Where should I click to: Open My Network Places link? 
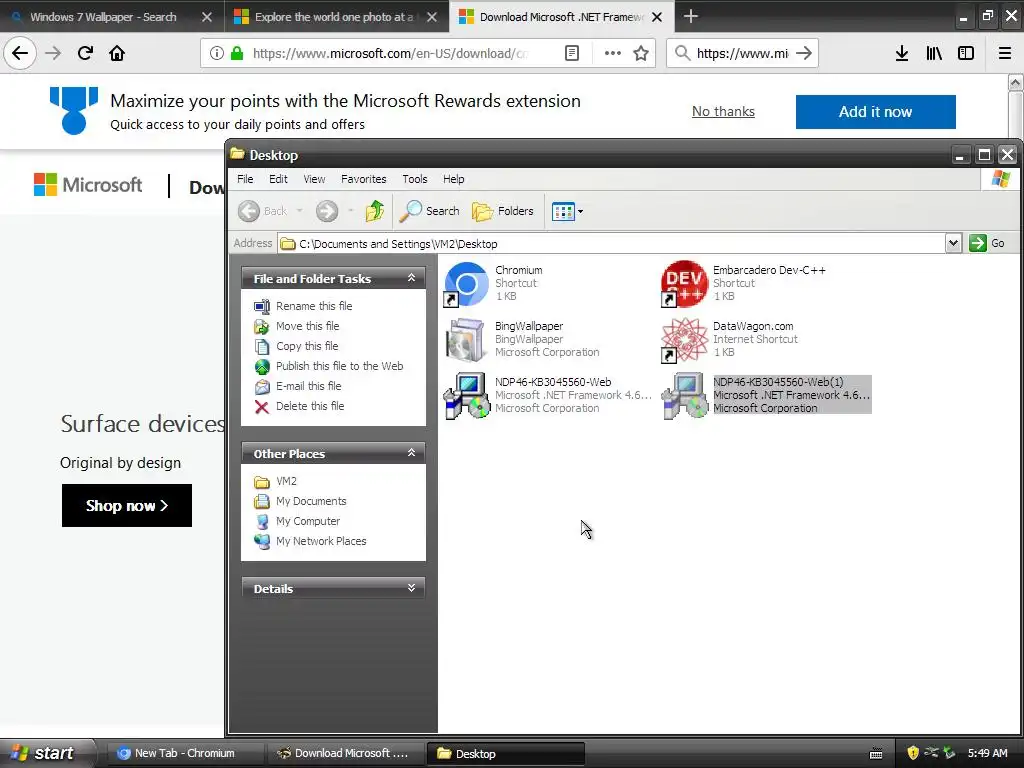coord(321,541)
